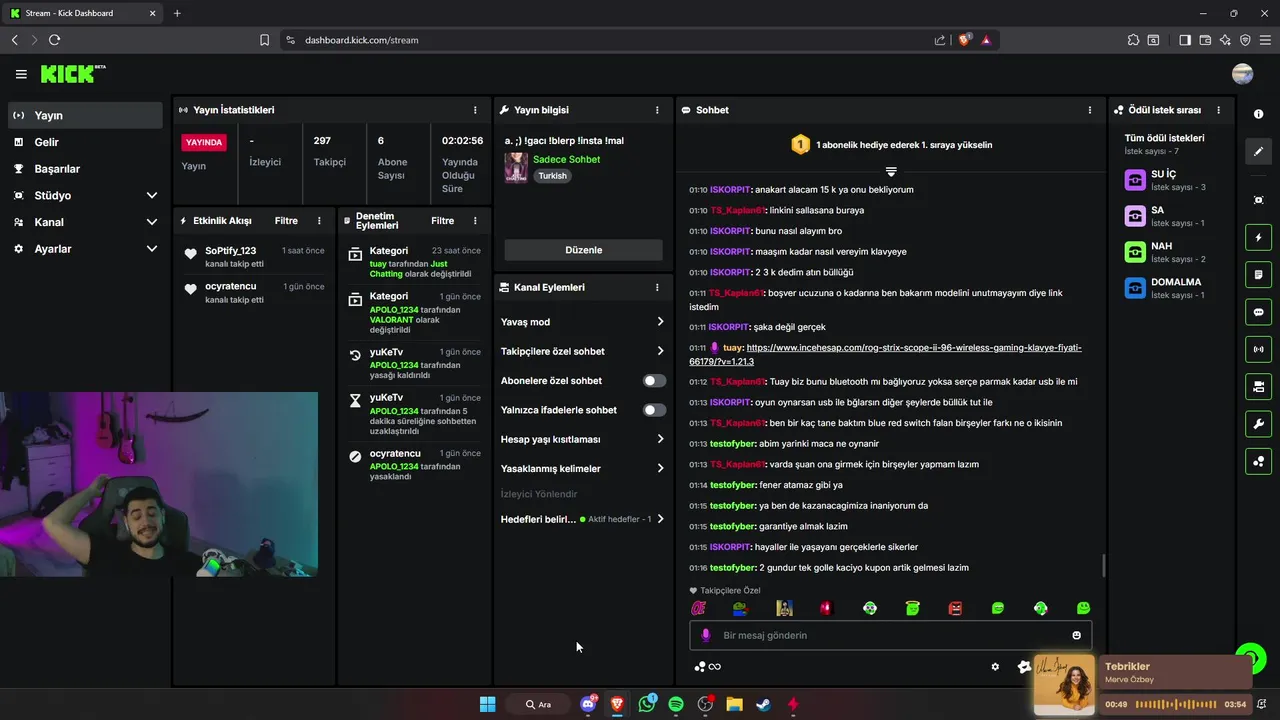Click the wrench tools icon in right sidebar

(x=1258, y=424)
